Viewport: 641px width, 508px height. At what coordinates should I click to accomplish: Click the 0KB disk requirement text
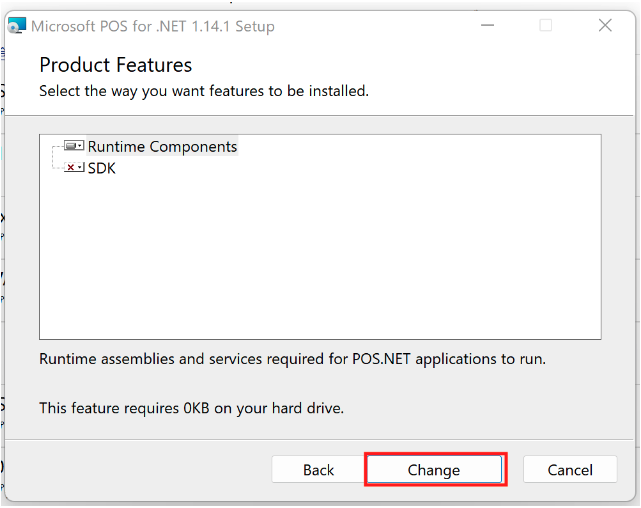coord(191,408)
